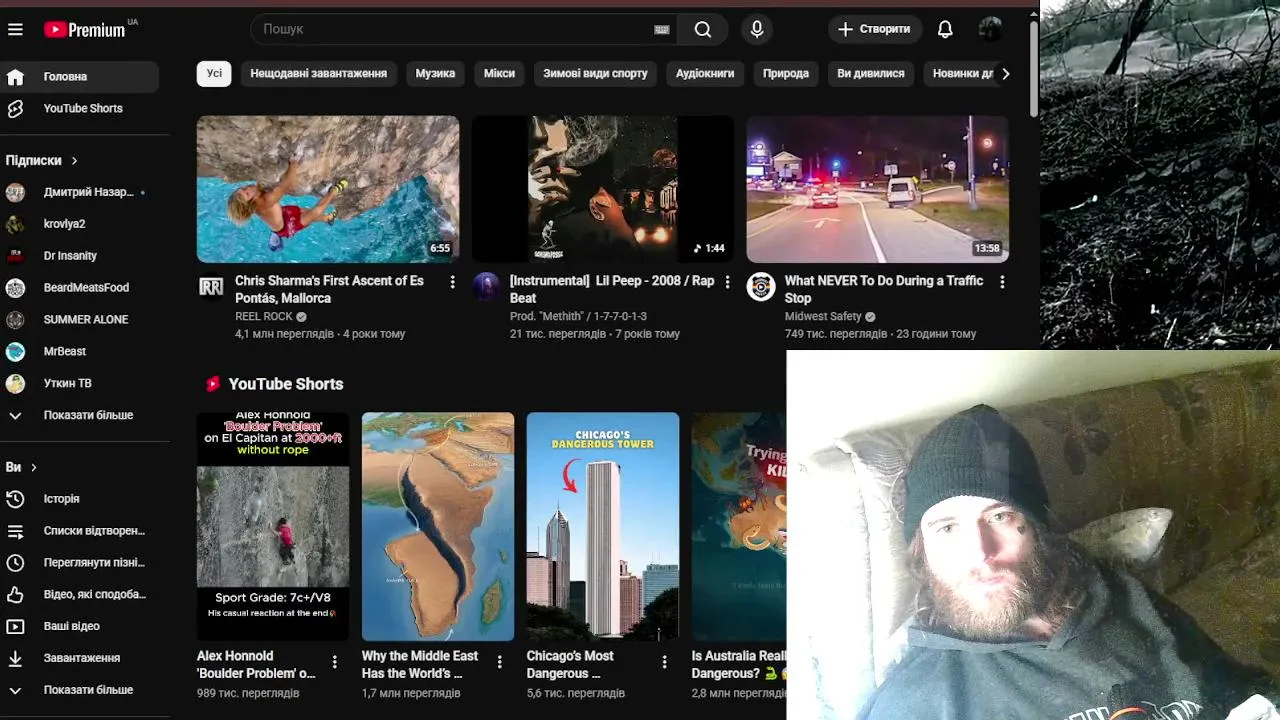
Task: Select the Ви дивилися filter chip
Action: 871,73
